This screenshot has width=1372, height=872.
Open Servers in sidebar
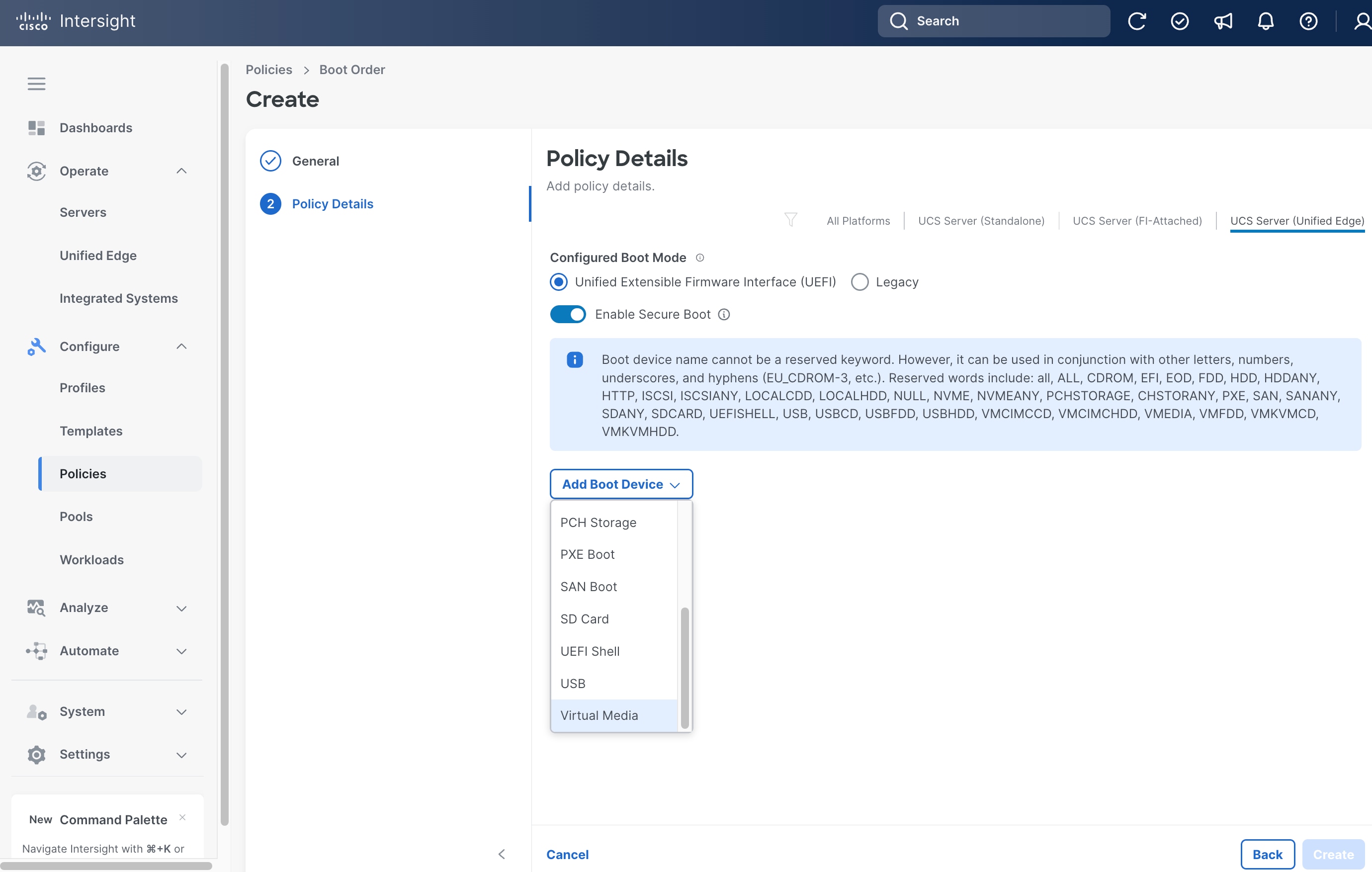[x=83, y=212]
